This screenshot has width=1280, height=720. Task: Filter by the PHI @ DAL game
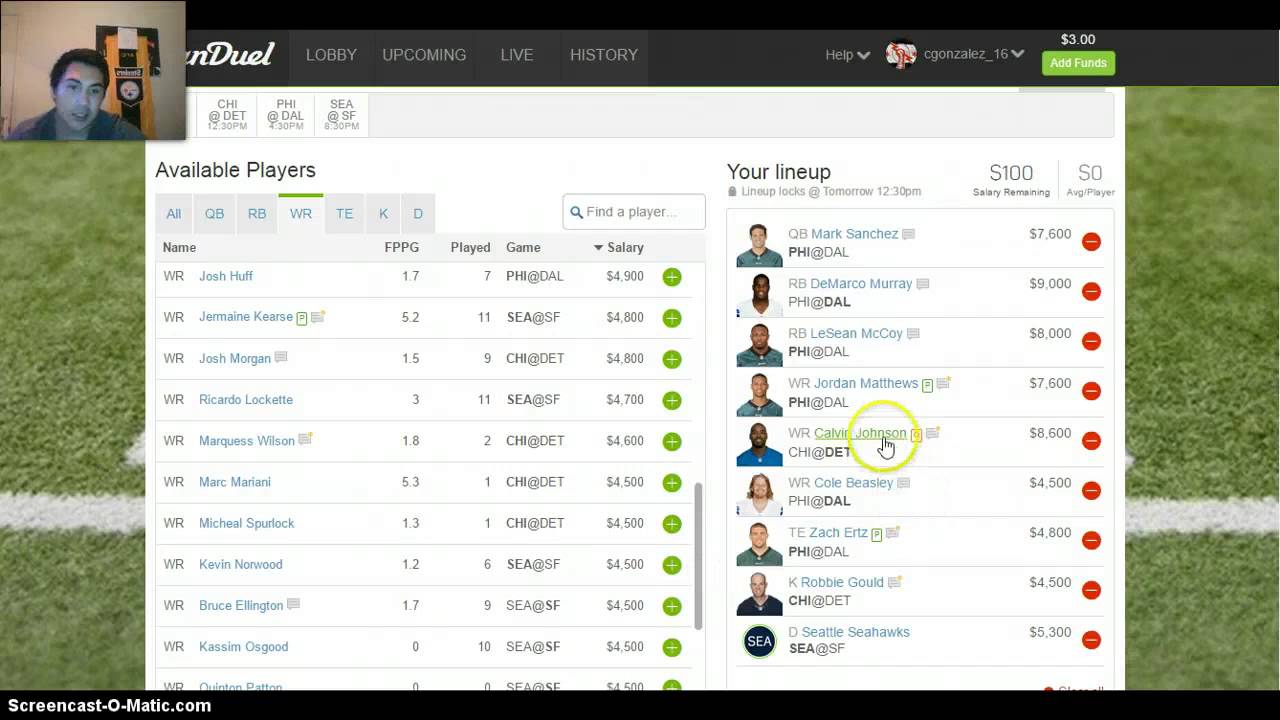pyautogui.click(x=285, y=115)
